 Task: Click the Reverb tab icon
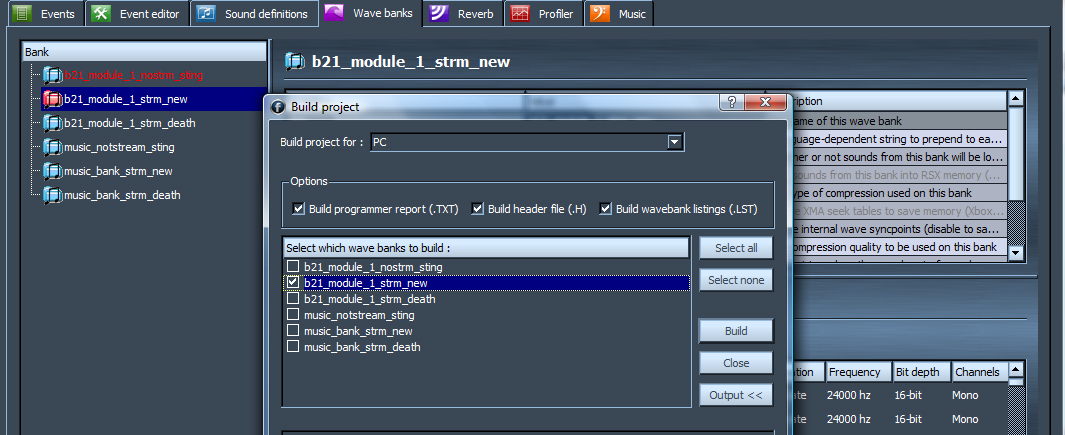point(436,14)
